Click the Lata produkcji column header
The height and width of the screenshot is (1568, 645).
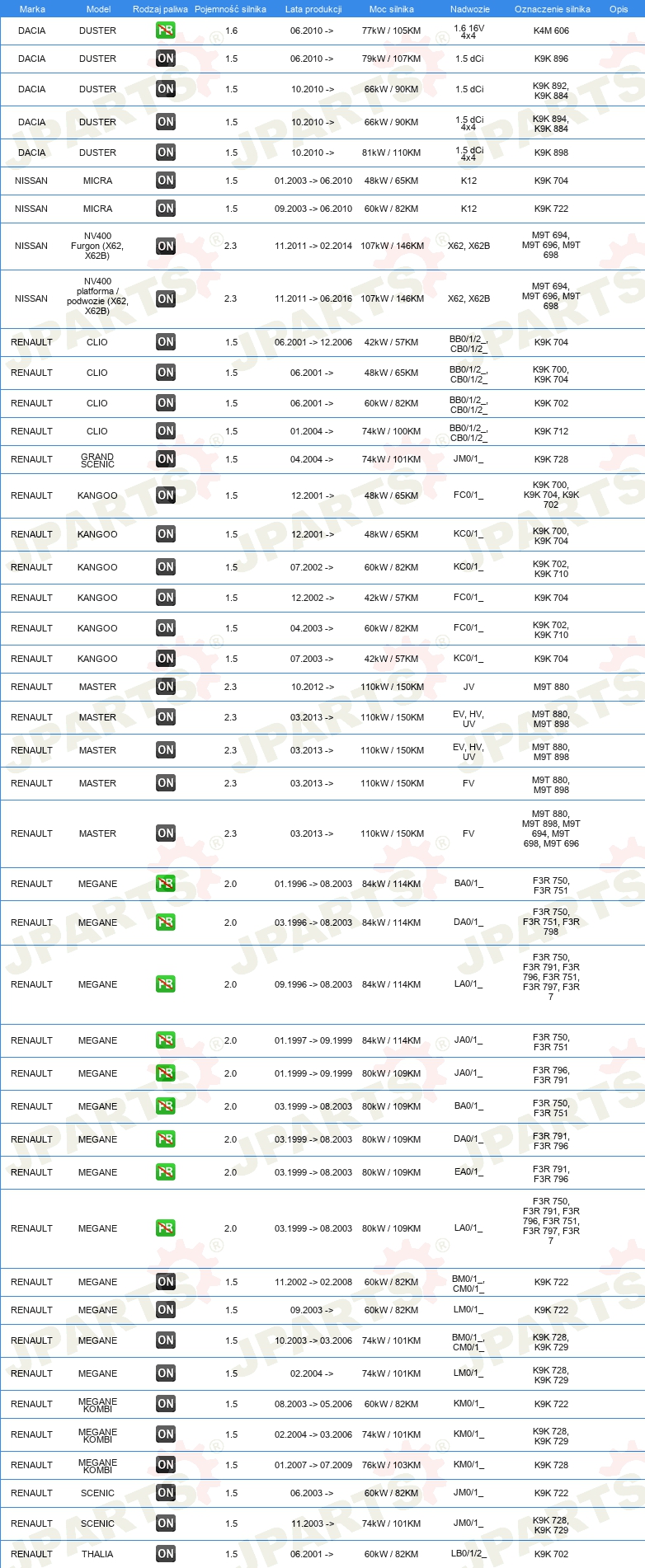(x=313, y=9)
